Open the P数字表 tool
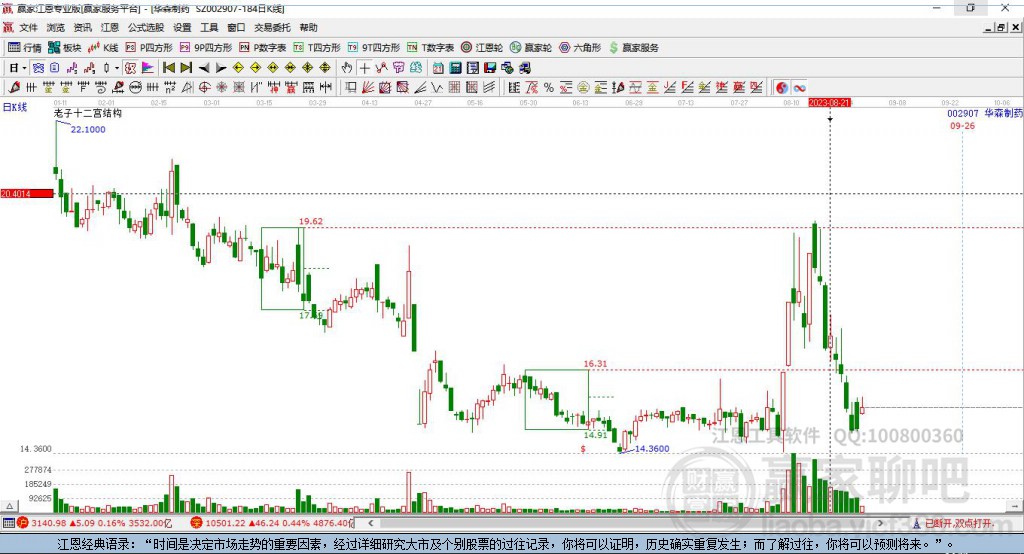 (x=263, y=48)
